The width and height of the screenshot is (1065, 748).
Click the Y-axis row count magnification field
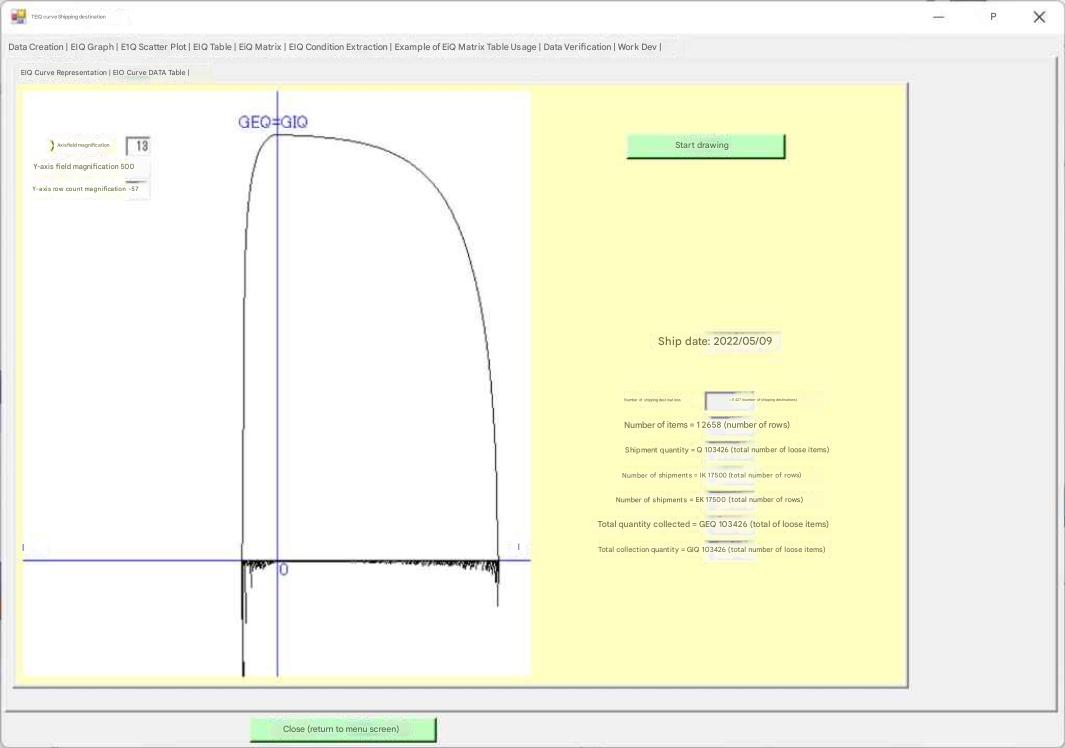[136, 189]
